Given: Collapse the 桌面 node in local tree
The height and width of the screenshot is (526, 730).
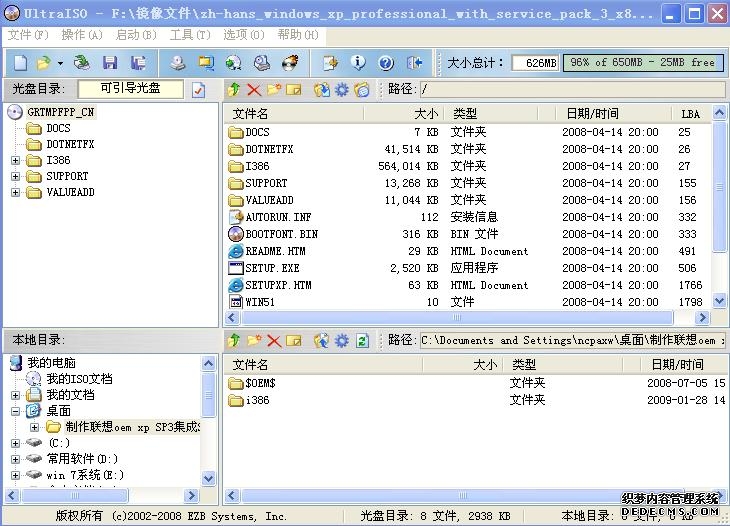Looking at the screenshot, I should click(15, 411).
